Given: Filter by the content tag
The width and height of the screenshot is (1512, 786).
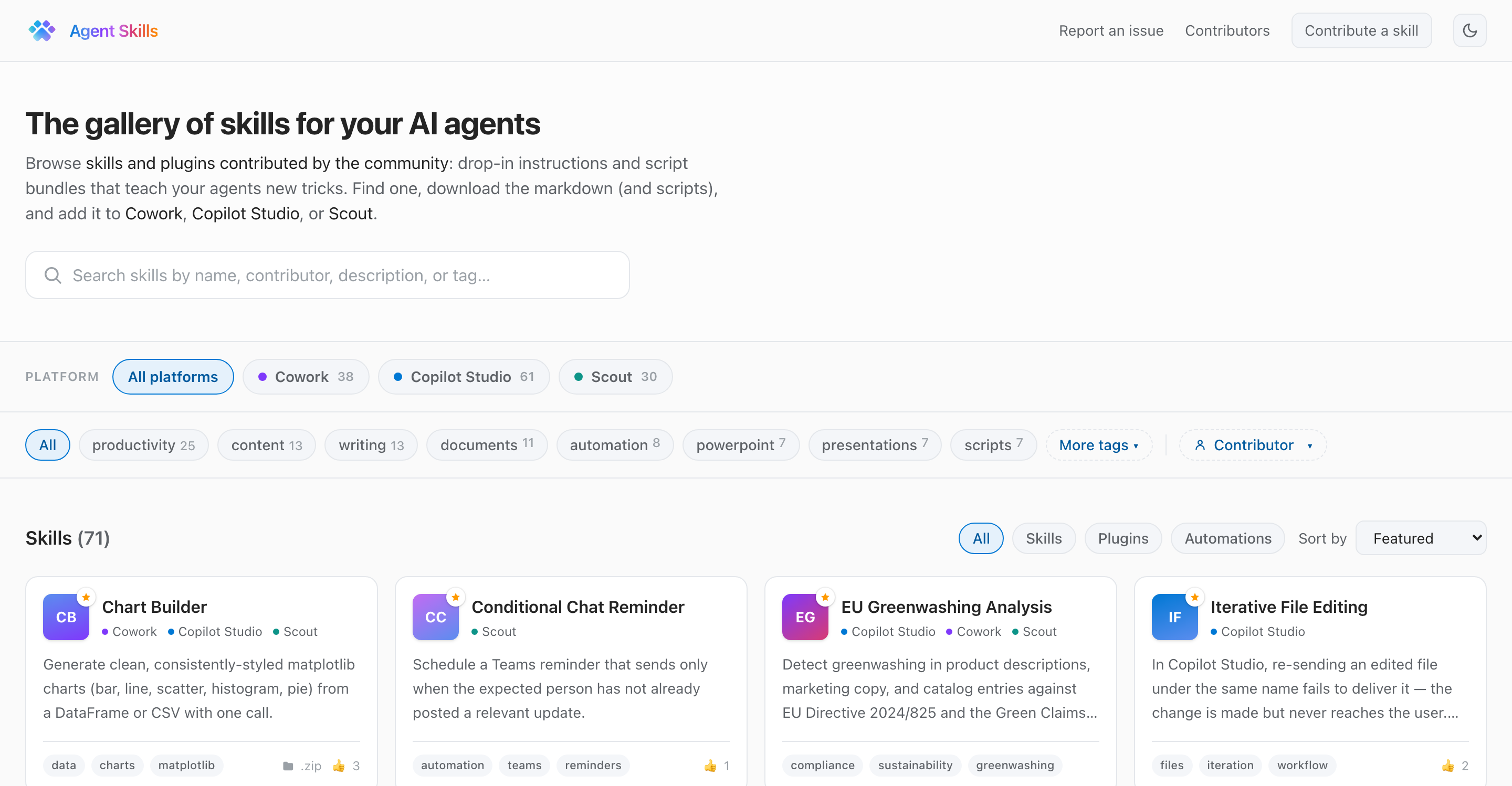Looking at the screenshot, I should point(267,445).
